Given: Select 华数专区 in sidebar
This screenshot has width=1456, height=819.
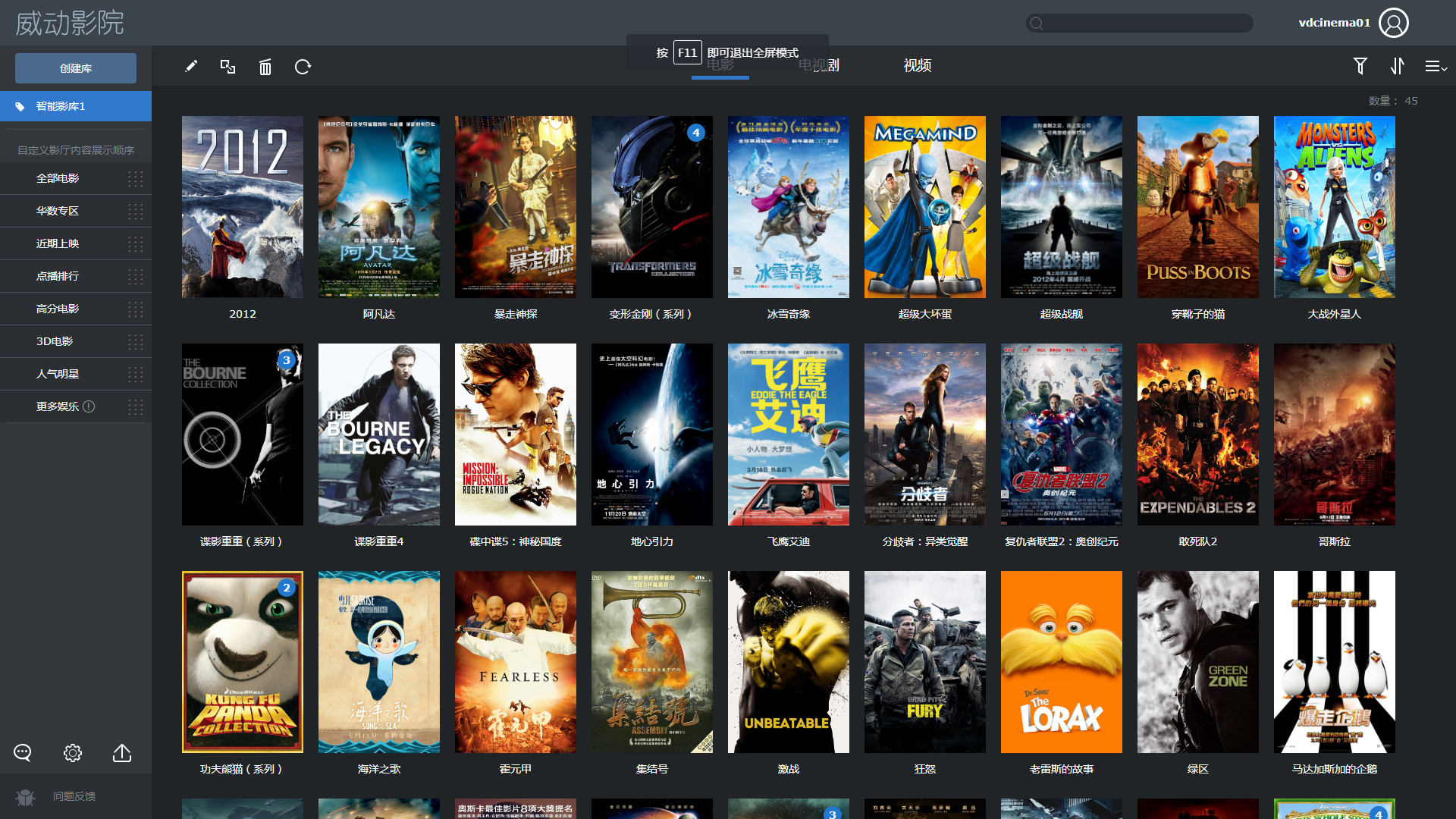Looking at the screenshot, I should pos(58,212).
